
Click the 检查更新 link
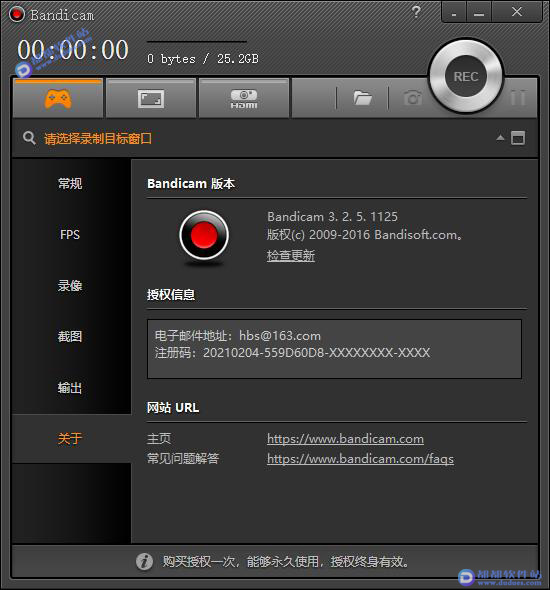[291, 255]
